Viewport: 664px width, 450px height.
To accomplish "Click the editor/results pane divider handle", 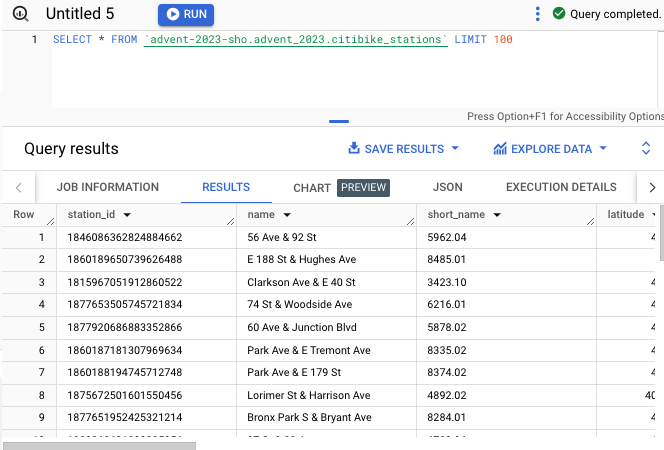I will [339, 121].
